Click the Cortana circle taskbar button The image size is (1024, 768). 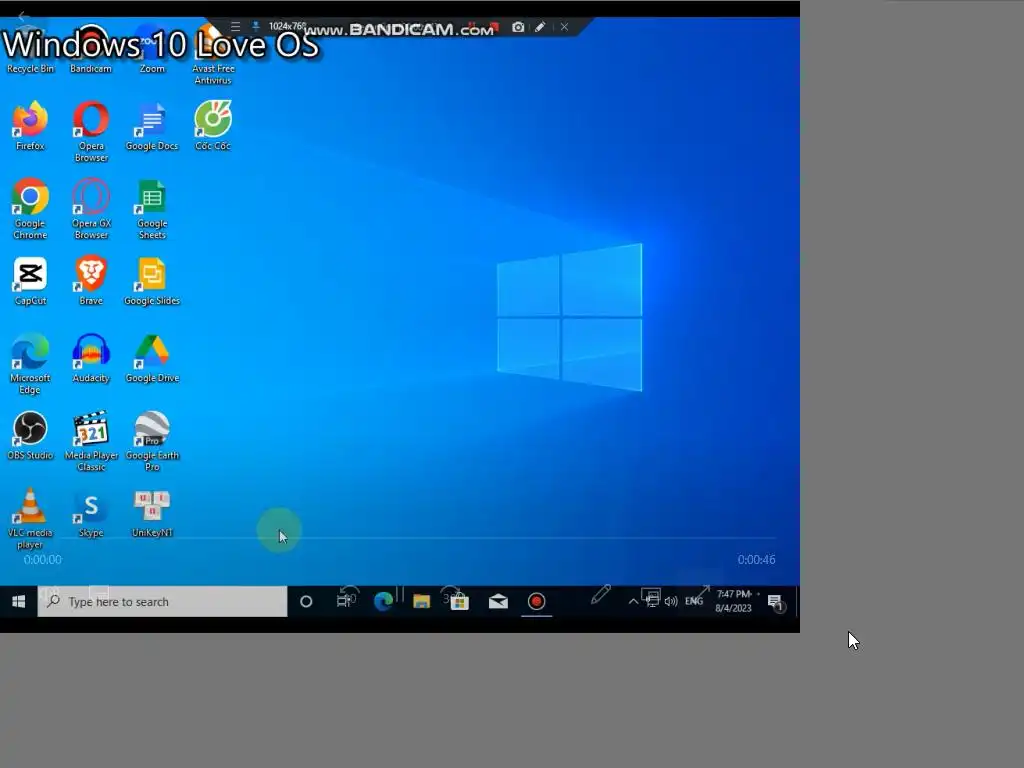click(x=306, y=601)
